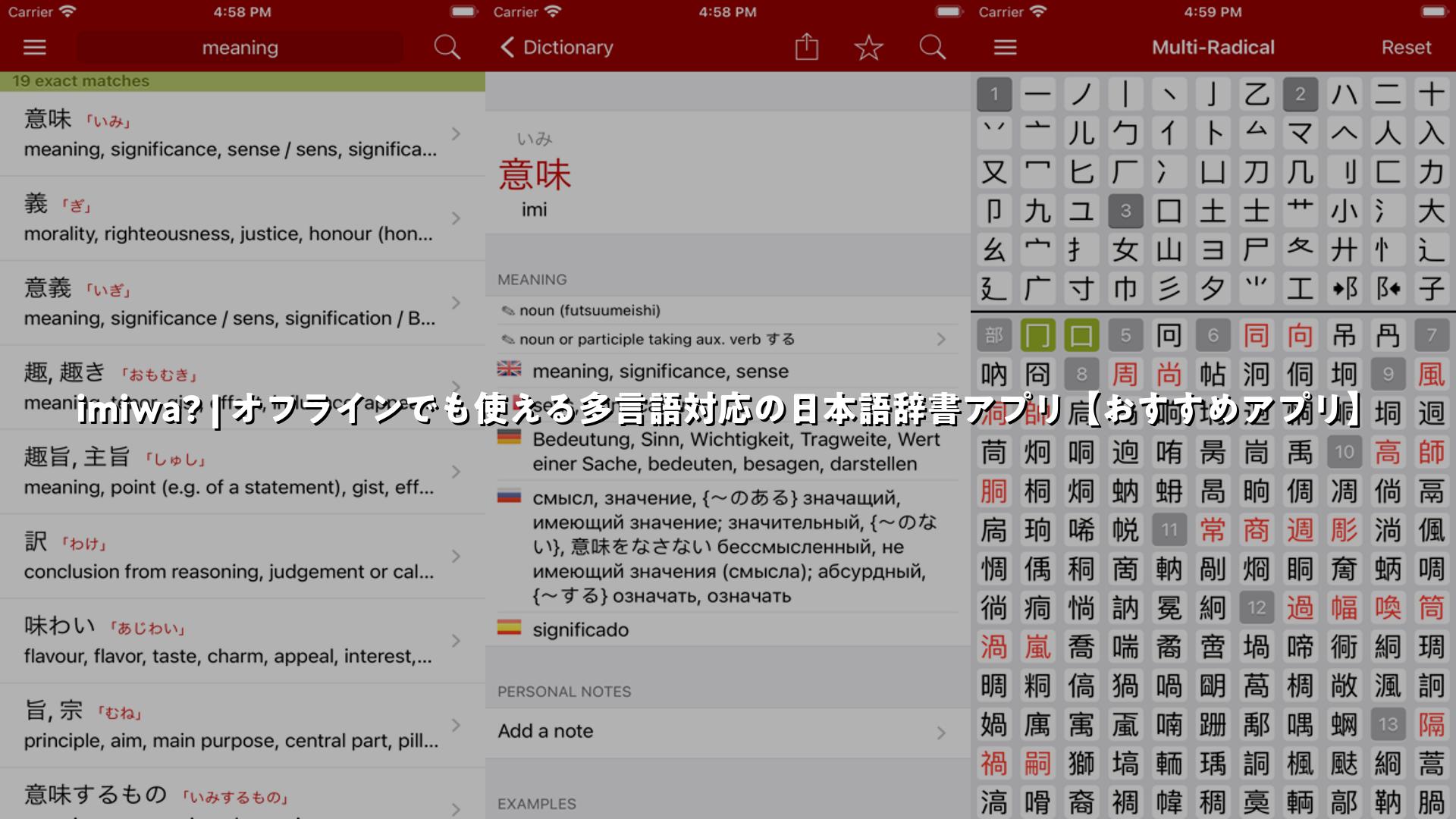Viewport: 1456px width, 819px height.
Task: Open result 訳「わけ」
Action: click(243, 557)
